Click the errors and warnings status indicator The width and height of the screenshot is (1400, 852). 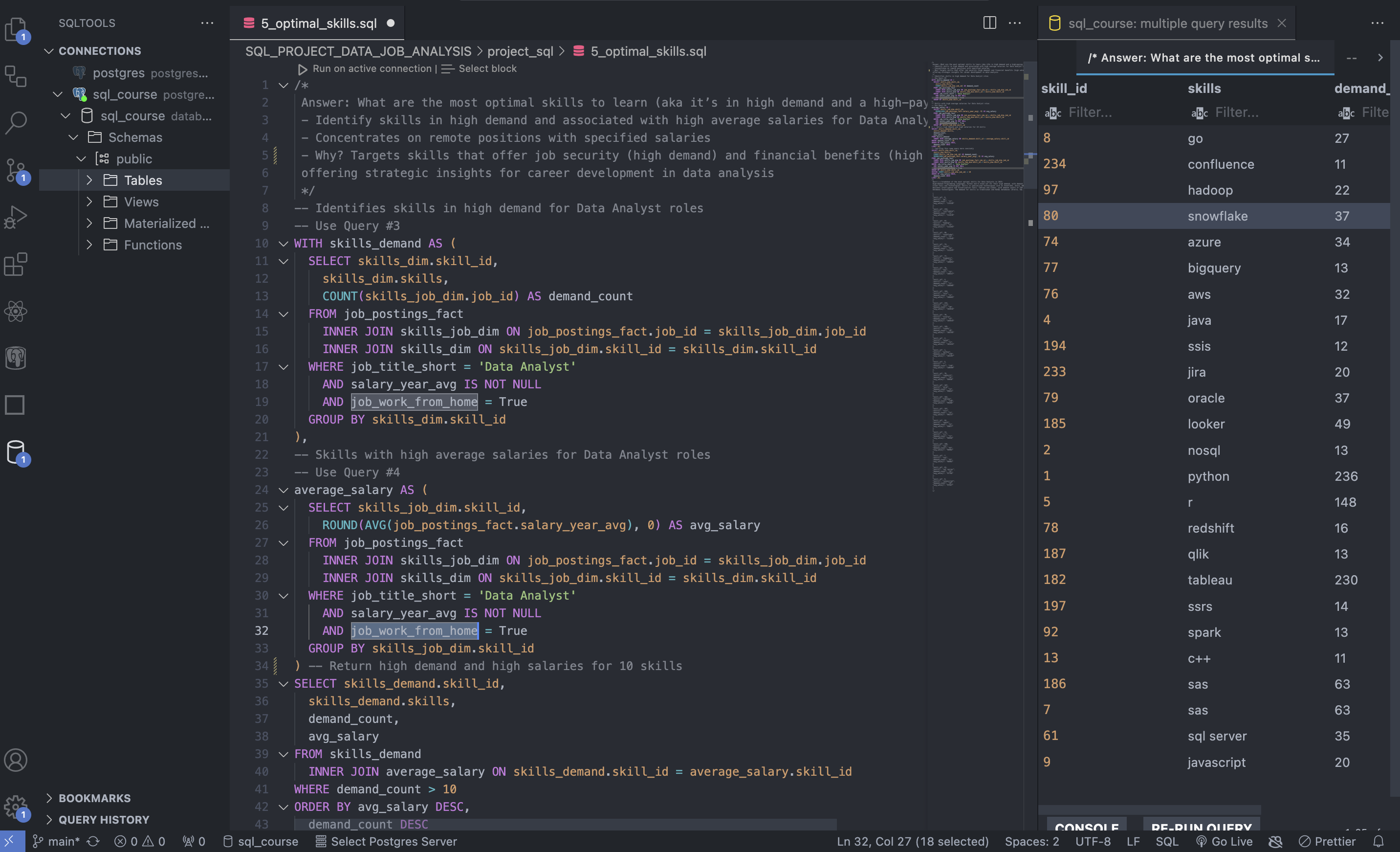pos(140,841)
